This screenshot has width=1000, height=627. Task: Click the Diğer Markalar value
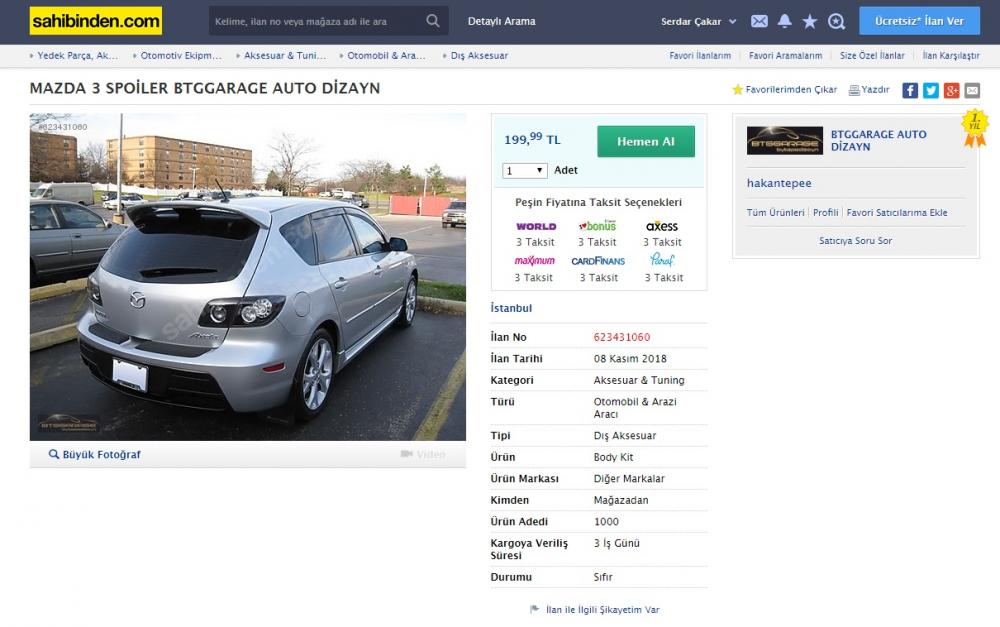point(629,478)
